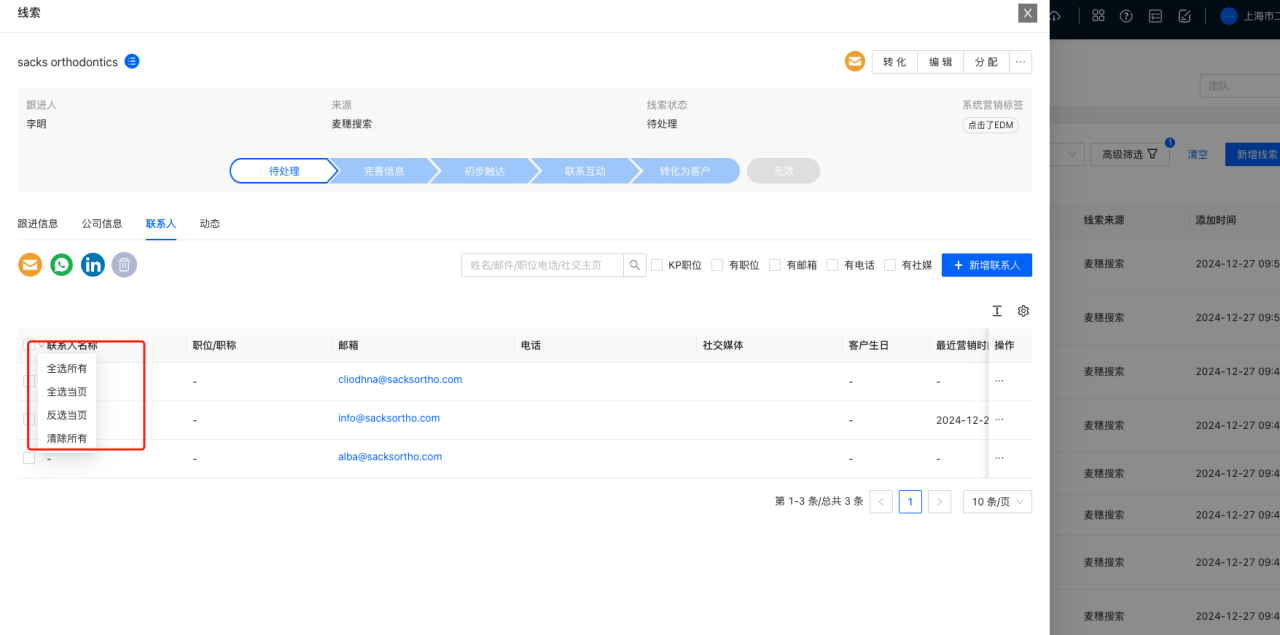This screenshot has width=1280, height=635.
Task: Enable the KP职位 filter checkbox
Action: (x=657, y=265)
